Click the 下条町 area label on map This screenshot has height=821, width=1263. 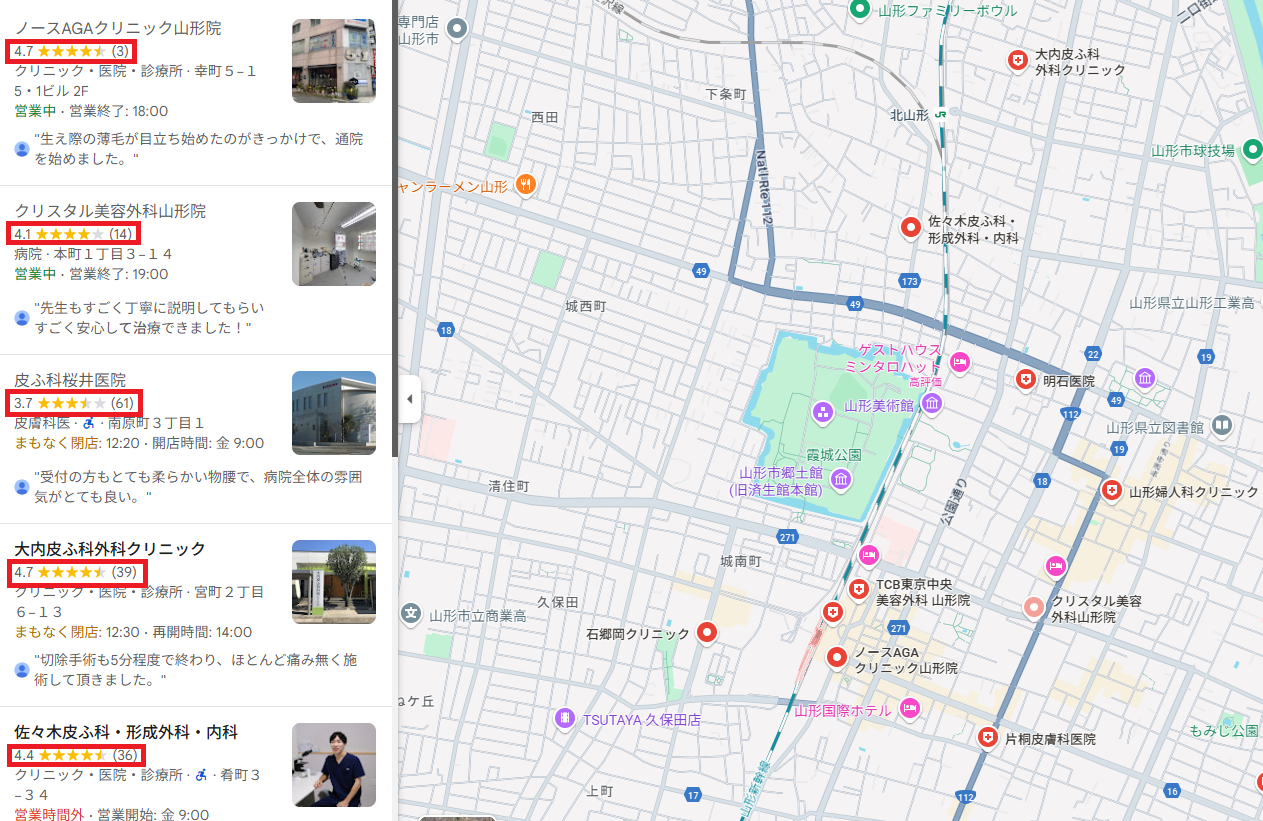(x=726, y=94)
